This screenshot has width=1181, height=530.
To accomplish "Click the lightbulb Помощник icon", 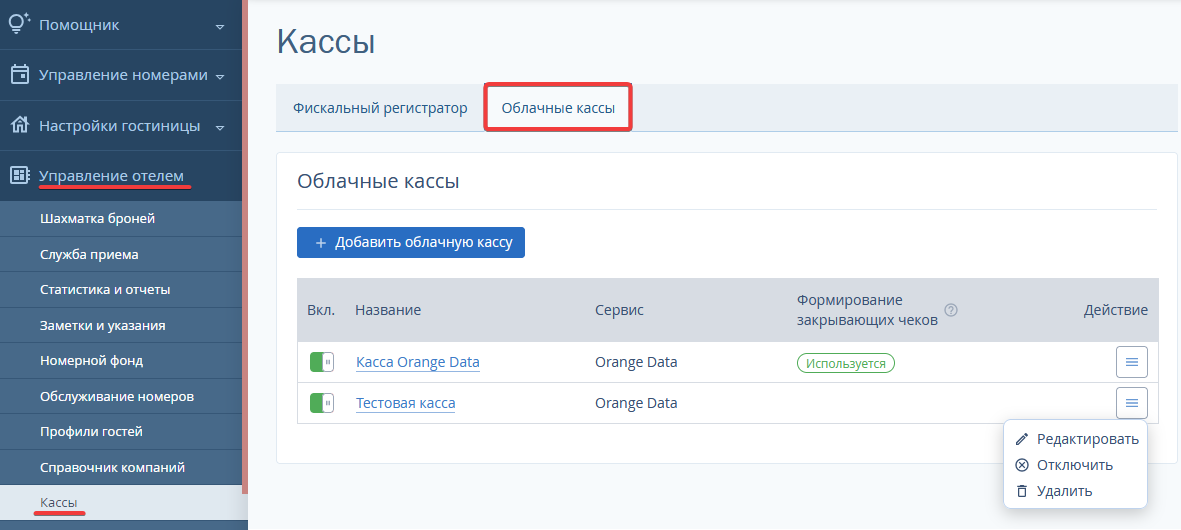I will coord(19,24).
